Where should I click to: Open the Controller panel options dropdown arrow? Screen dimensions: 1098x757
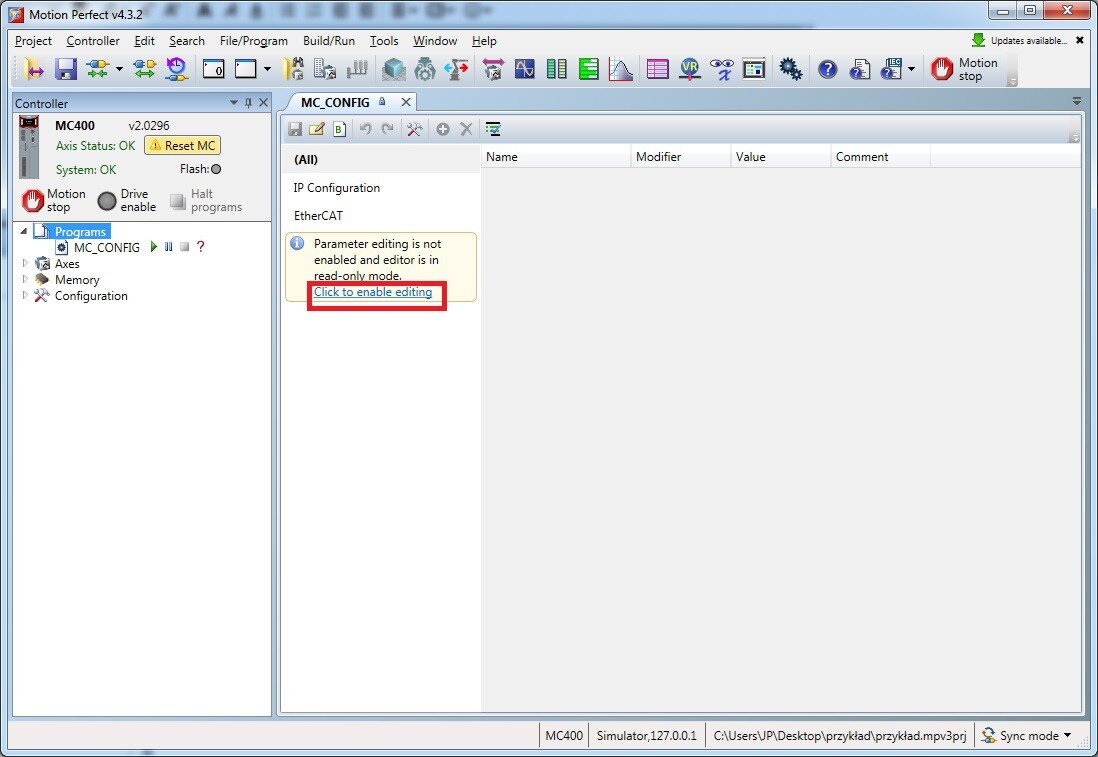234,103
